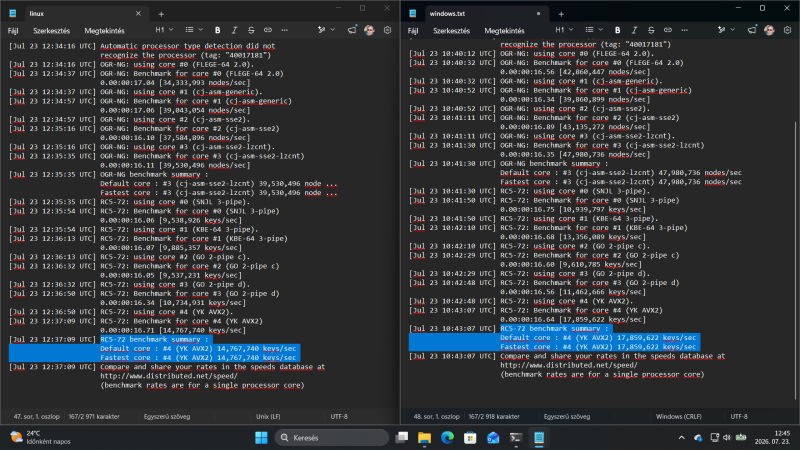Viewport: 800px width, 450px height.
Task: Expand AI rewrite dropdown arrow in windows.txt window
Action: (733, 30)
